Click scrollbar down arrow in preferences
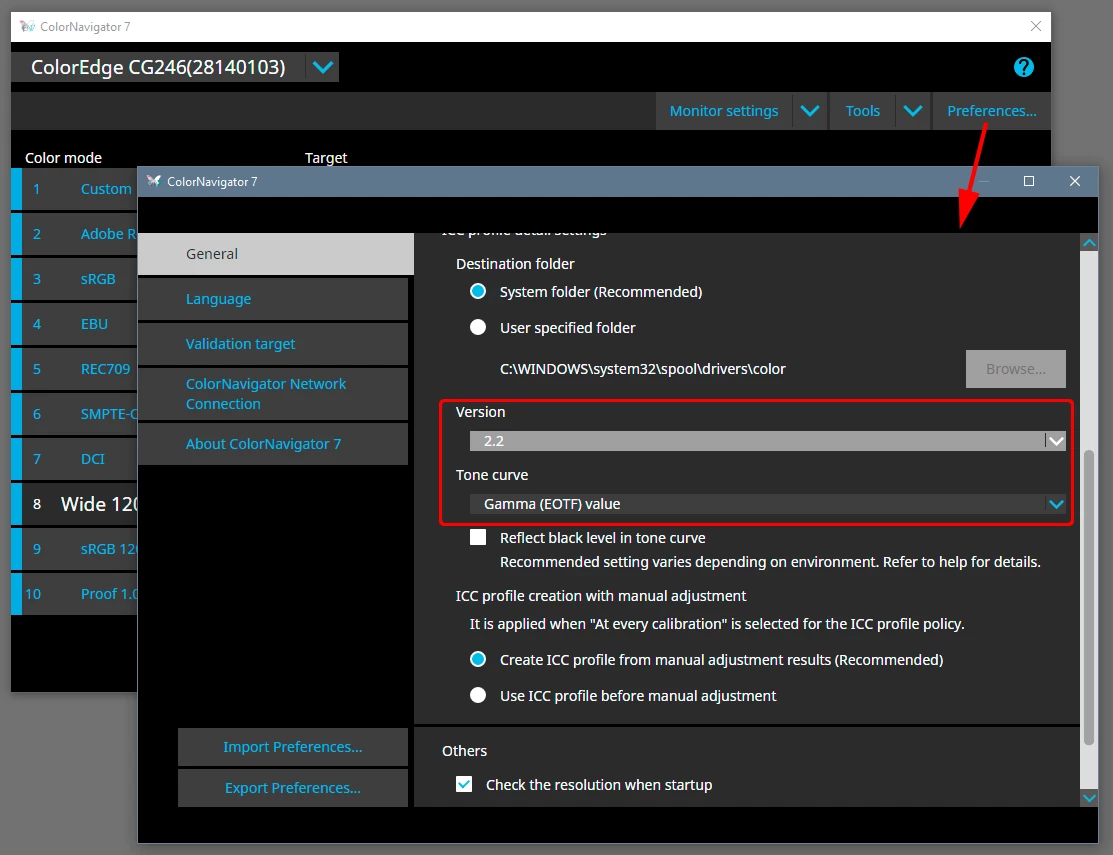This screenshot has height=855, width=1113. click(x=1089, y=798)
